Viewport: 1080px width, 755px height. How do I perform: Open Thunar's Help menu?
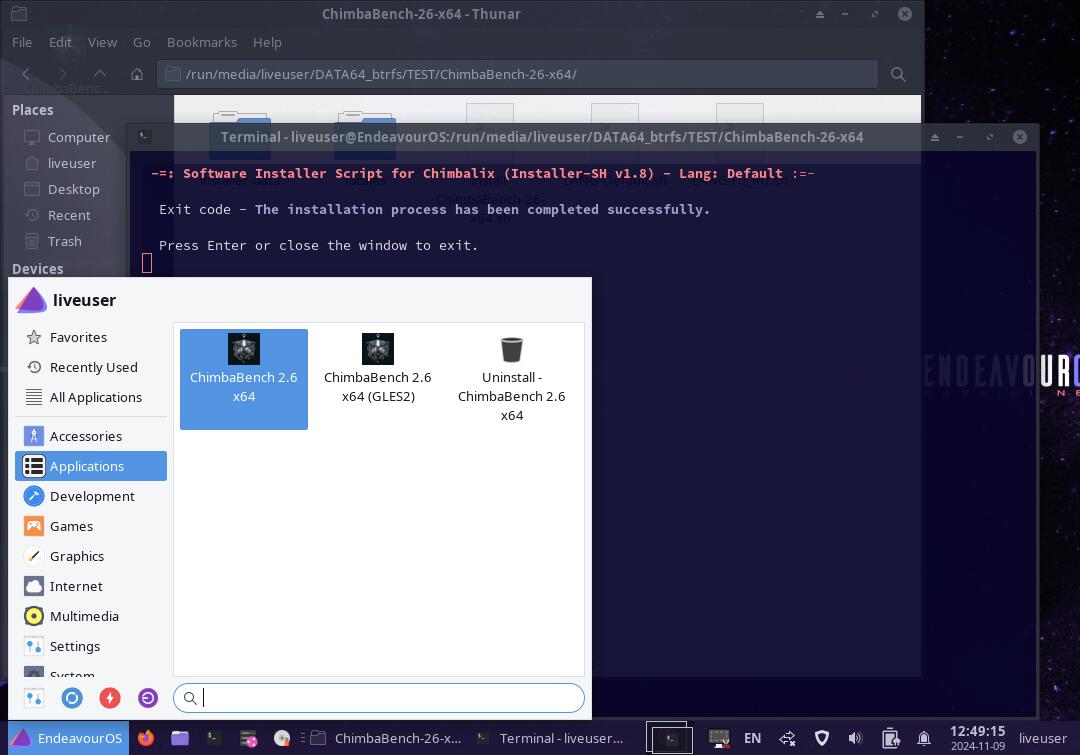(267, 42)
